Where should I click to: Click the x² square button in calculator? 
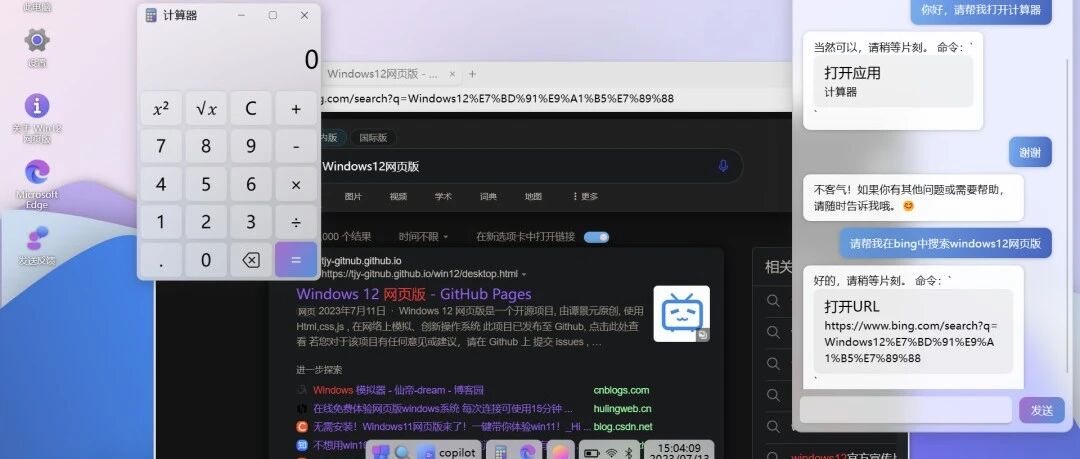coord(161,109)
